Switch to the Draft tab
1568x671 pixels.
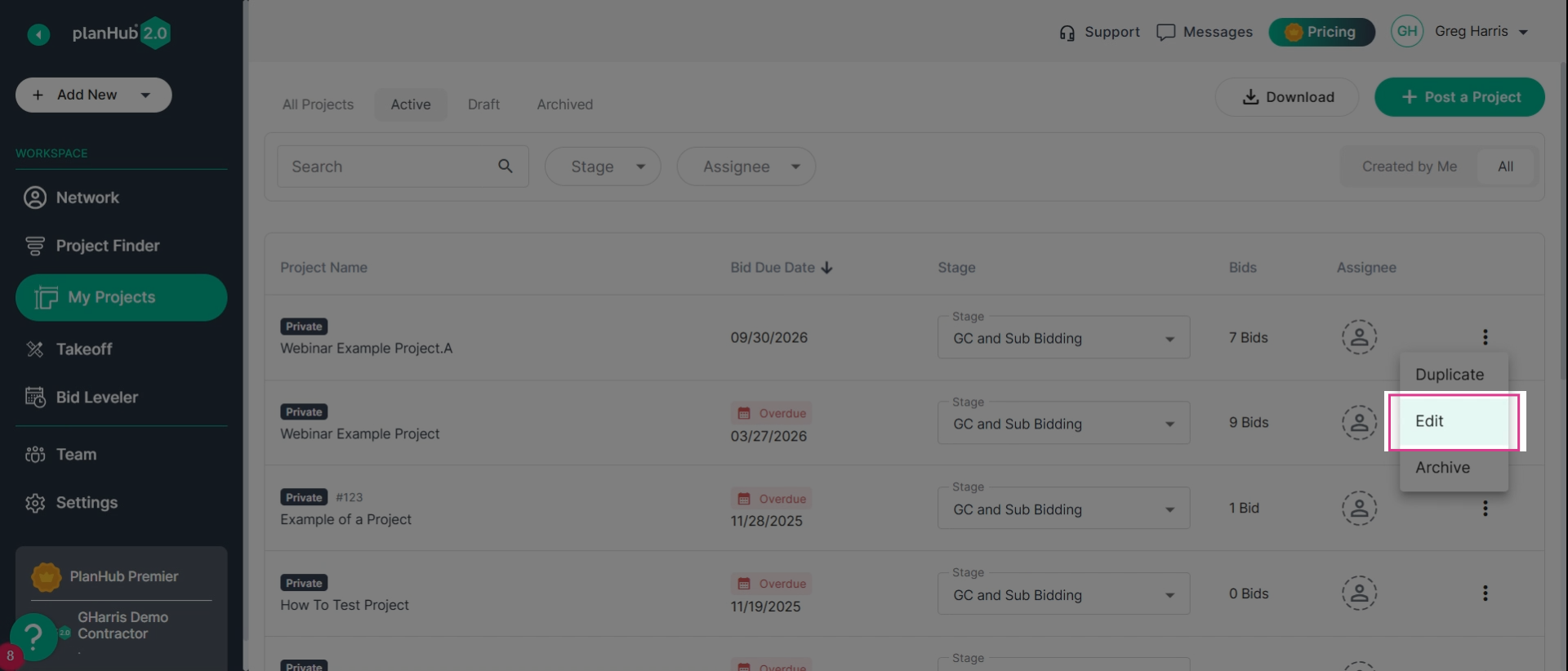(483, 104)
